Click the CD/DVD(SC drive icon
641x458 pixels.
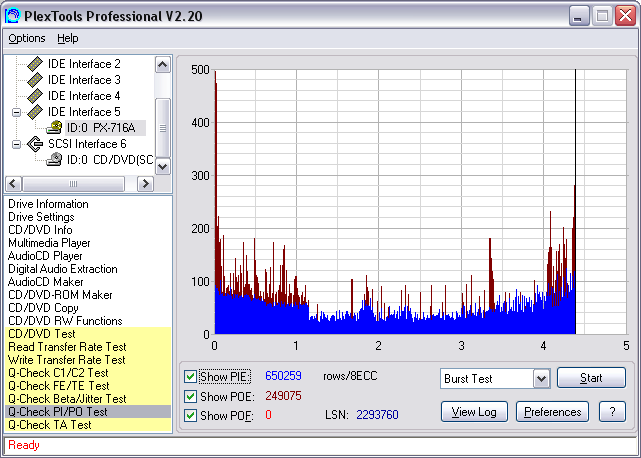click(54, 159)
